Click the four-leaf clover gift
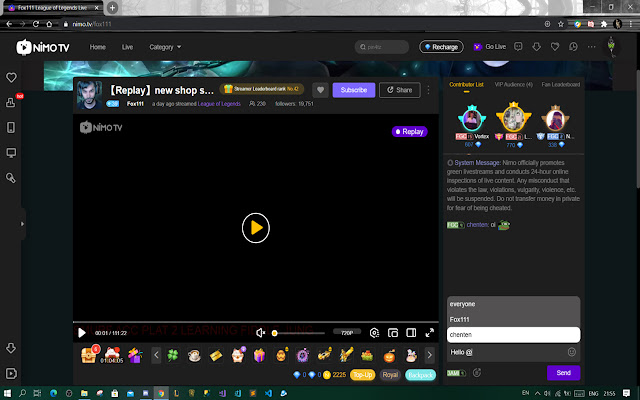This screenshot has width=640, height=400. pyautogui.click(x=173, y=355)
